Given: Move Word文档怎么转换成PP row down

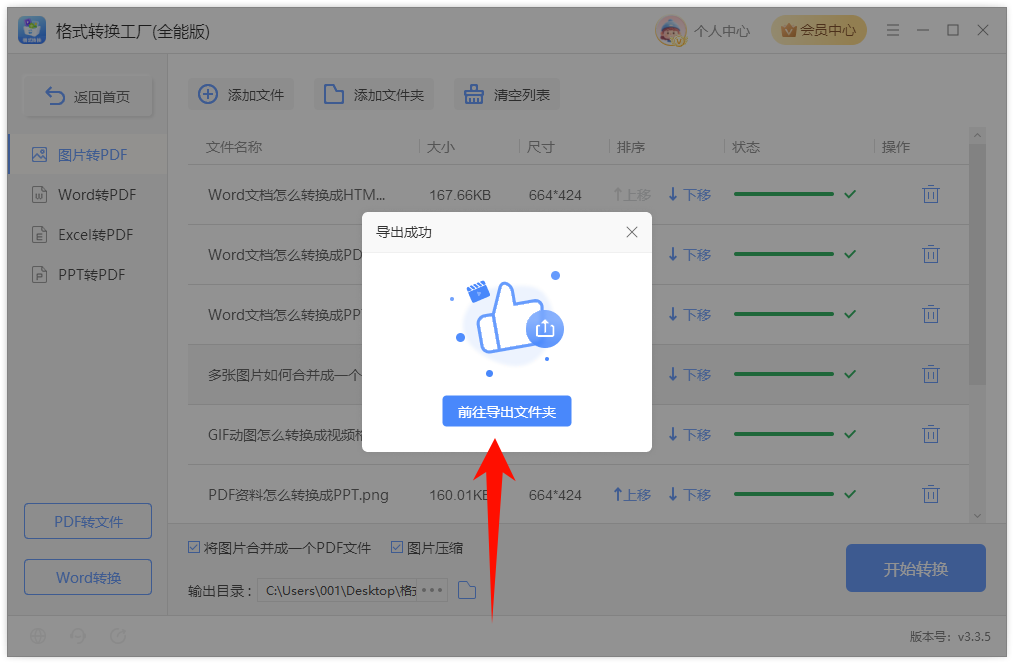Looking at the screenshot, I should 689,315.
